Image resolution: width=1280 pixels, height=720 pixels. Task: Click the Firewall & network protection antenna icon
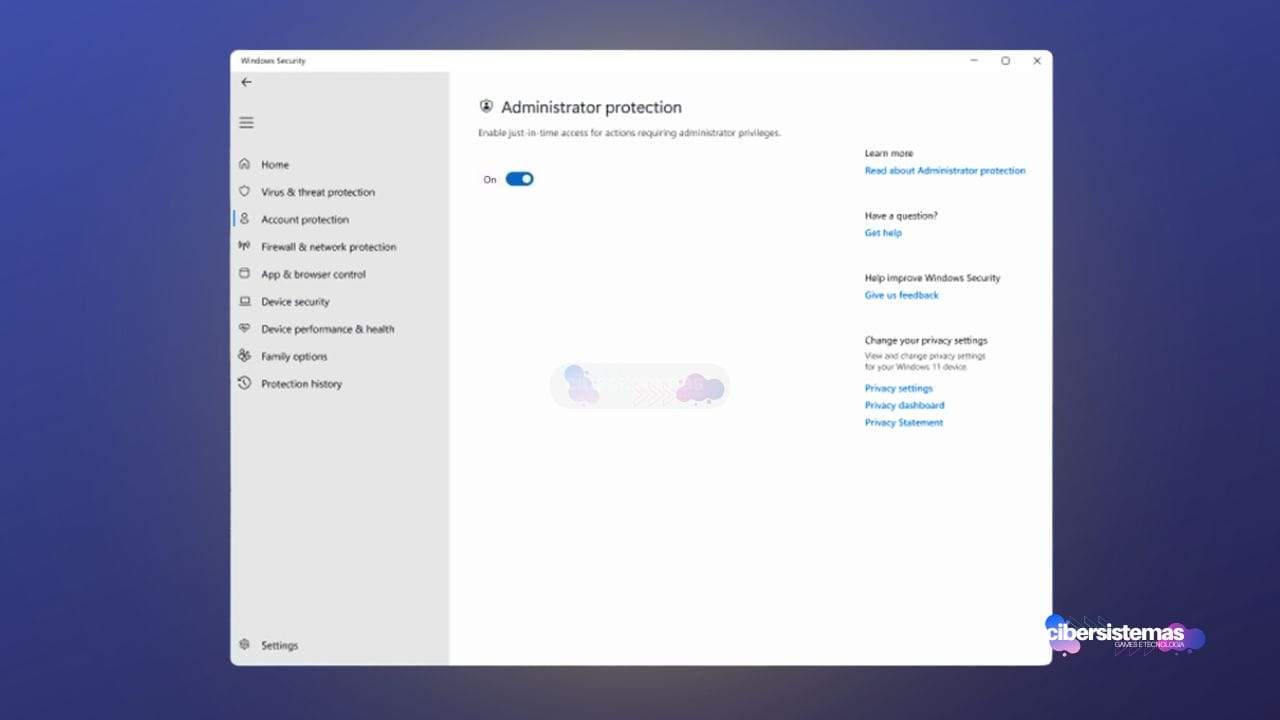click(244, 246)
